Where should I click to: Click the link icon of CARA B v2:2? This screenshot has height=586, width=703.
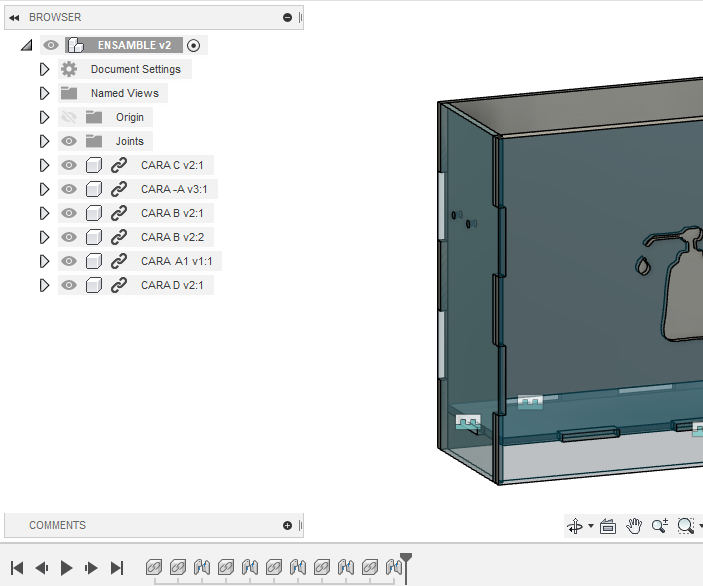[x=119, y=237]
